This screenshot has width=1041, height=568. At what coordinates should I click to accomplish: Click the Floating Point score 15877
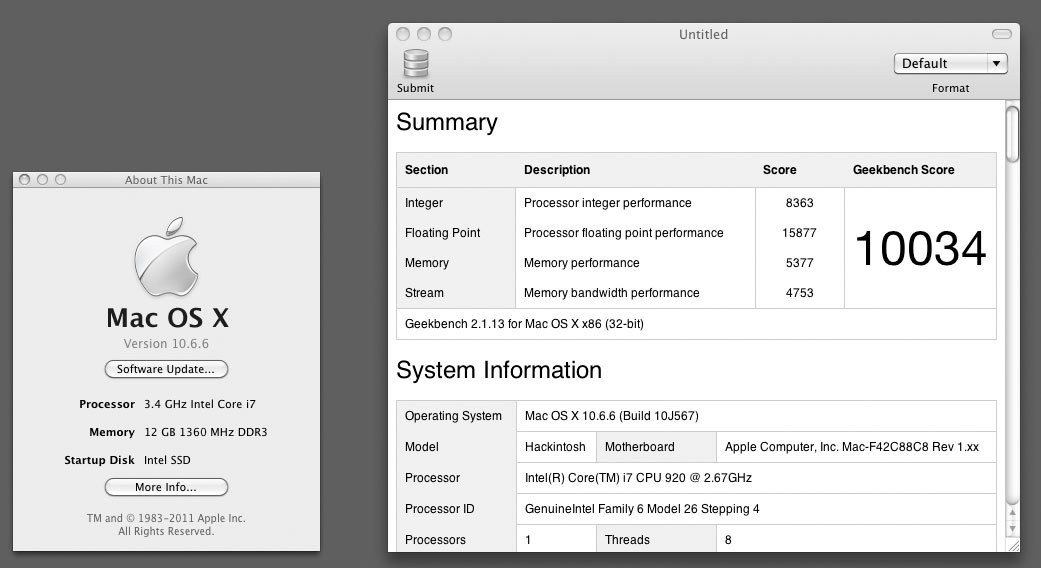coord(799,233)
